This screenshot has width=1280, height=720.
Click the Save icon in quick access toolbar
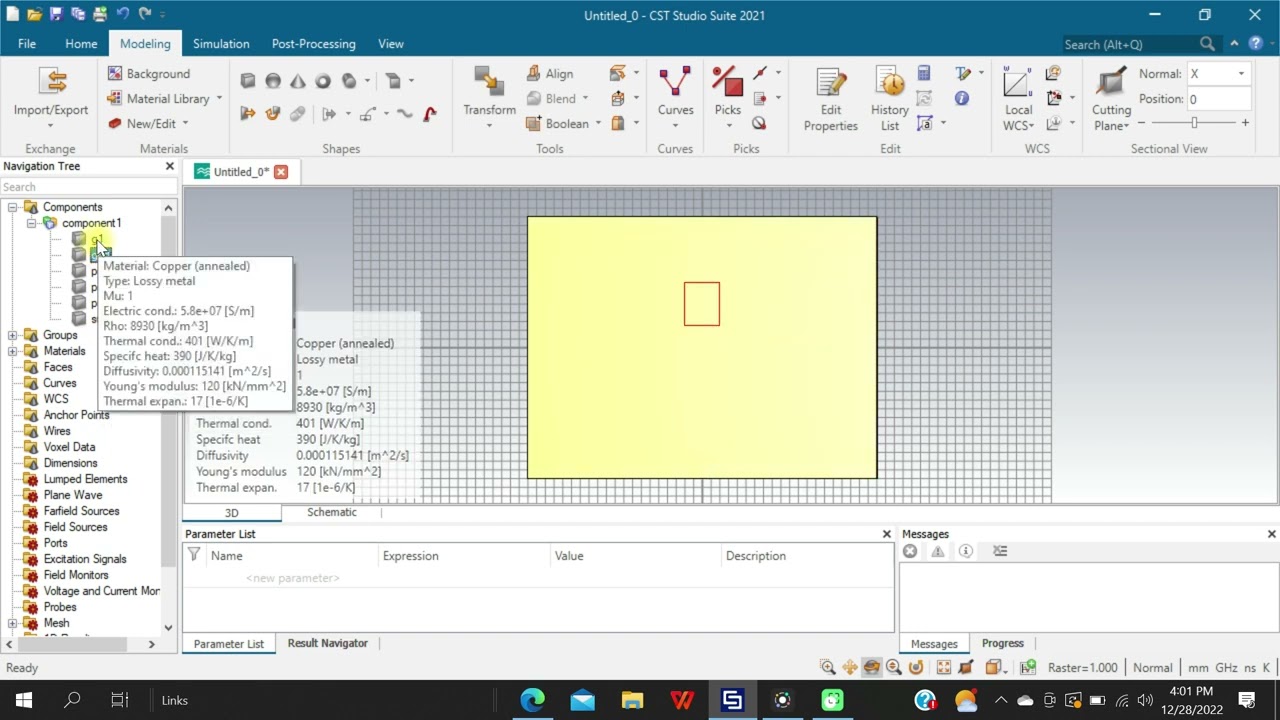point(56,14)
